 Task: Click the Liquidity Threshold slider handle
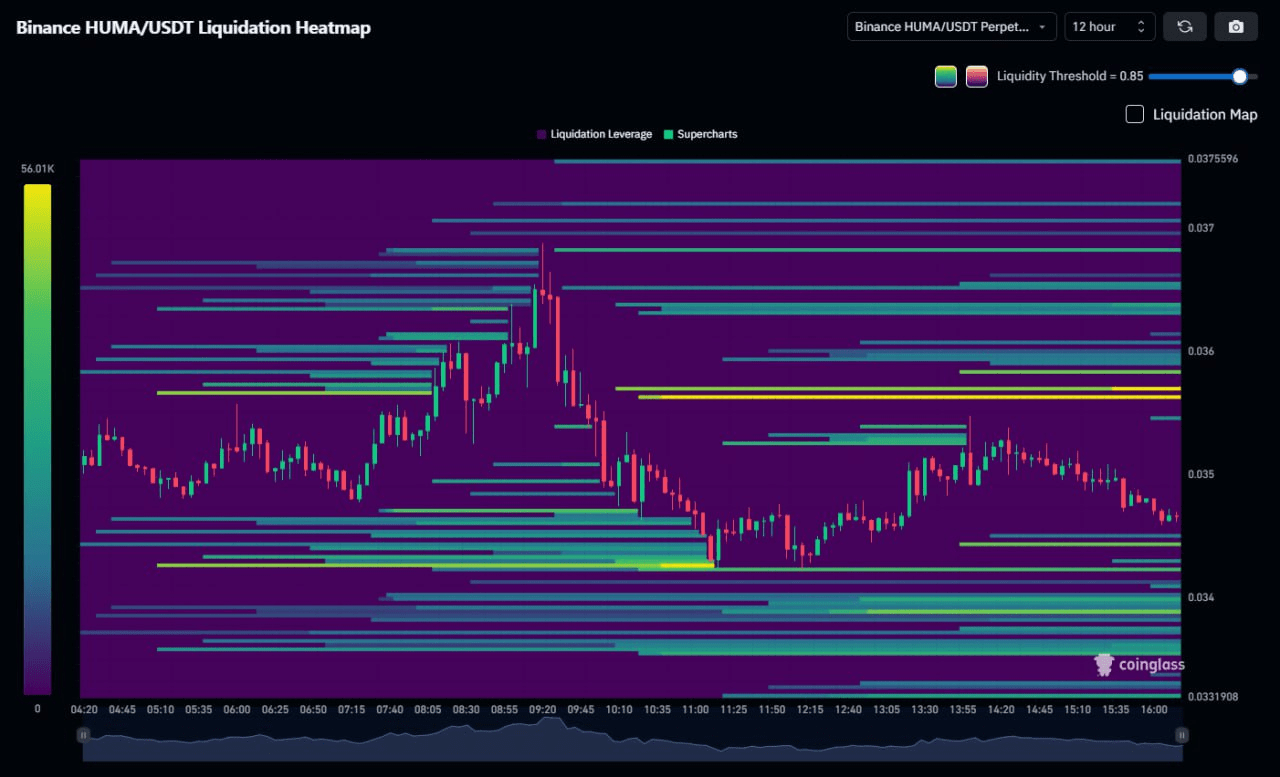[1240, 76]
